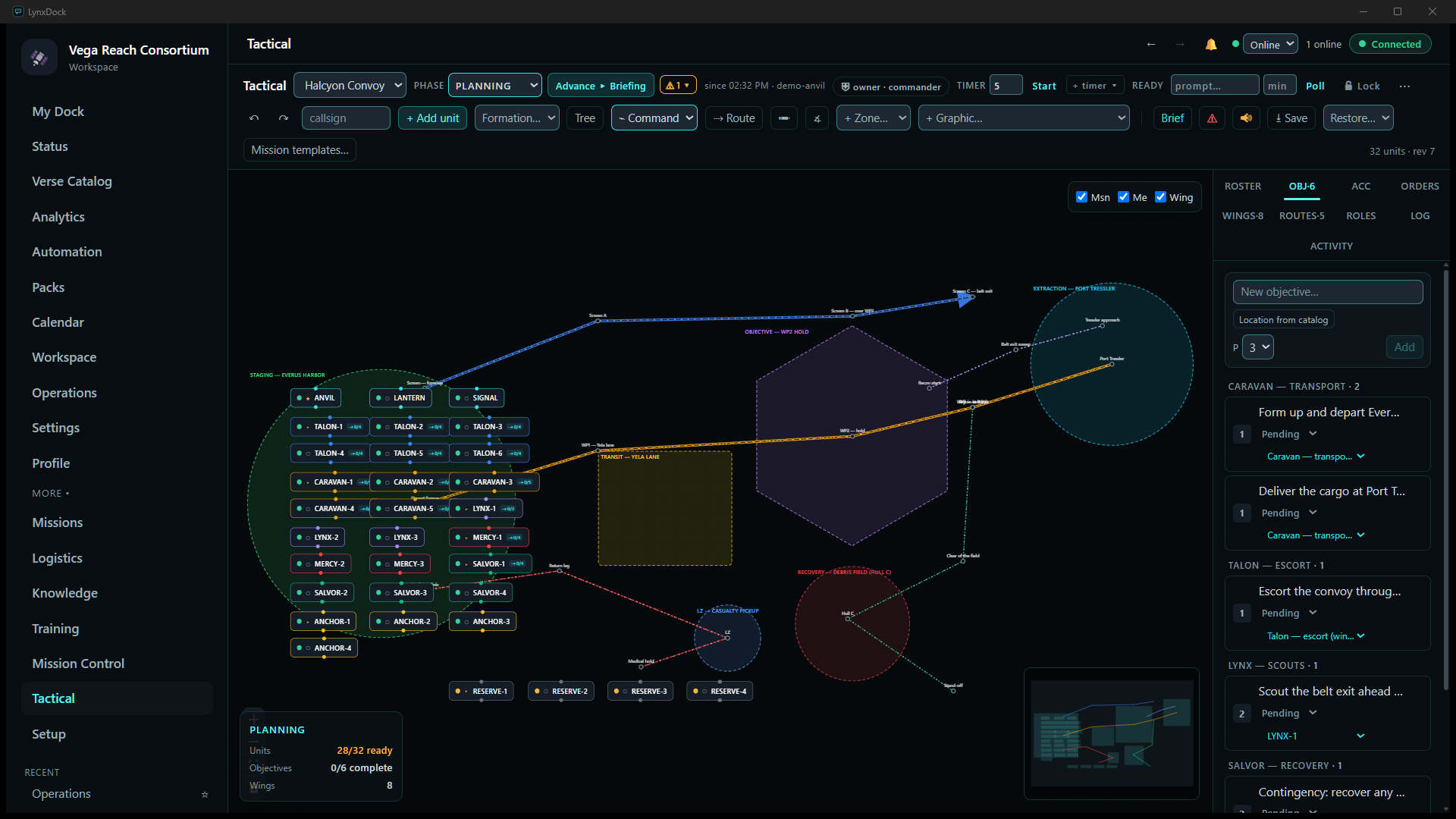Expand the Formation dropdown
Viewport: 1456px width, 819px height.
click(x=517, y=118)
